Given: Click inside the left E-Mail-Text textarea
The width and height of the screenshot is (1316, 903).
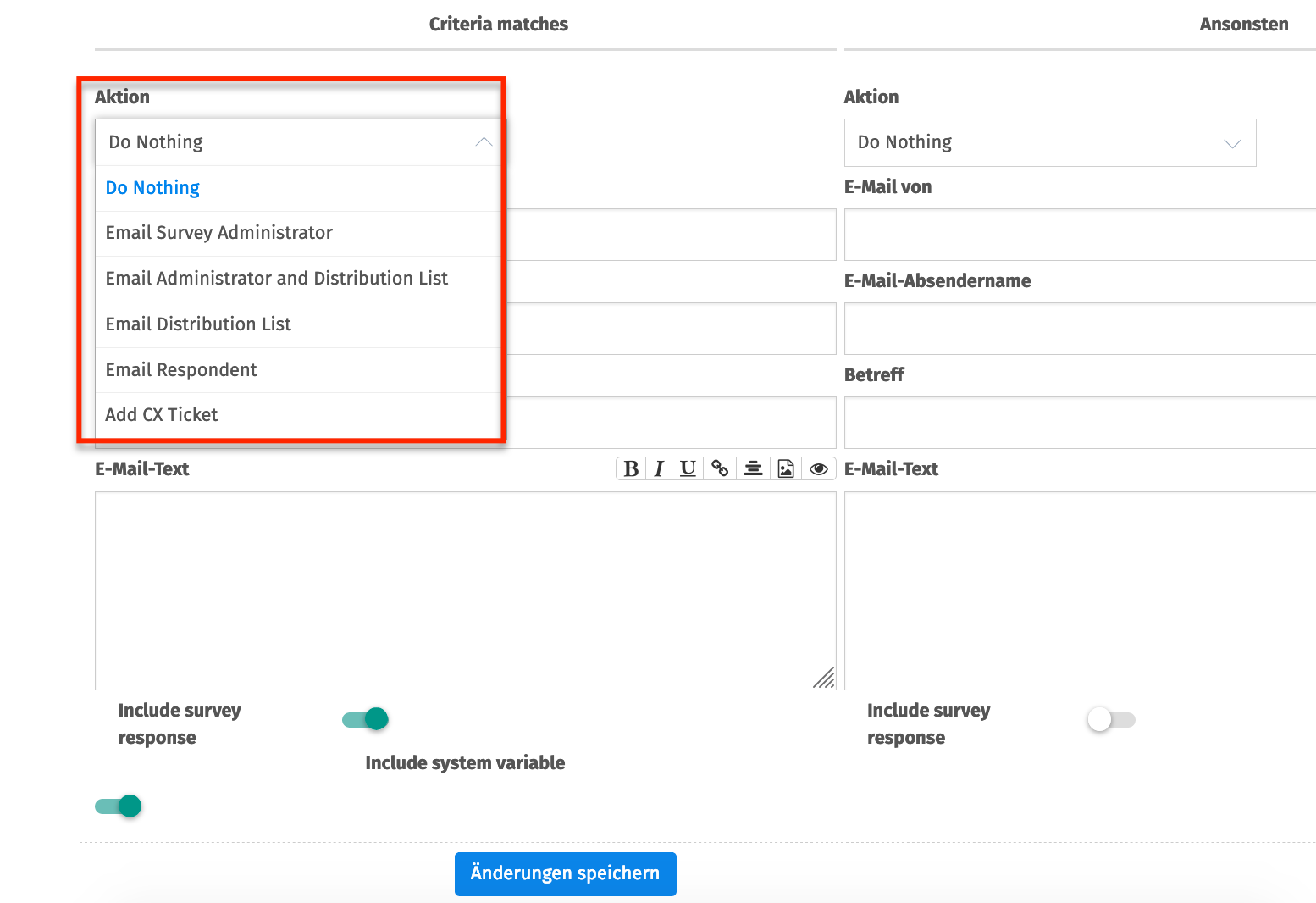Looking at the screenshot, I should click(465, 590).
